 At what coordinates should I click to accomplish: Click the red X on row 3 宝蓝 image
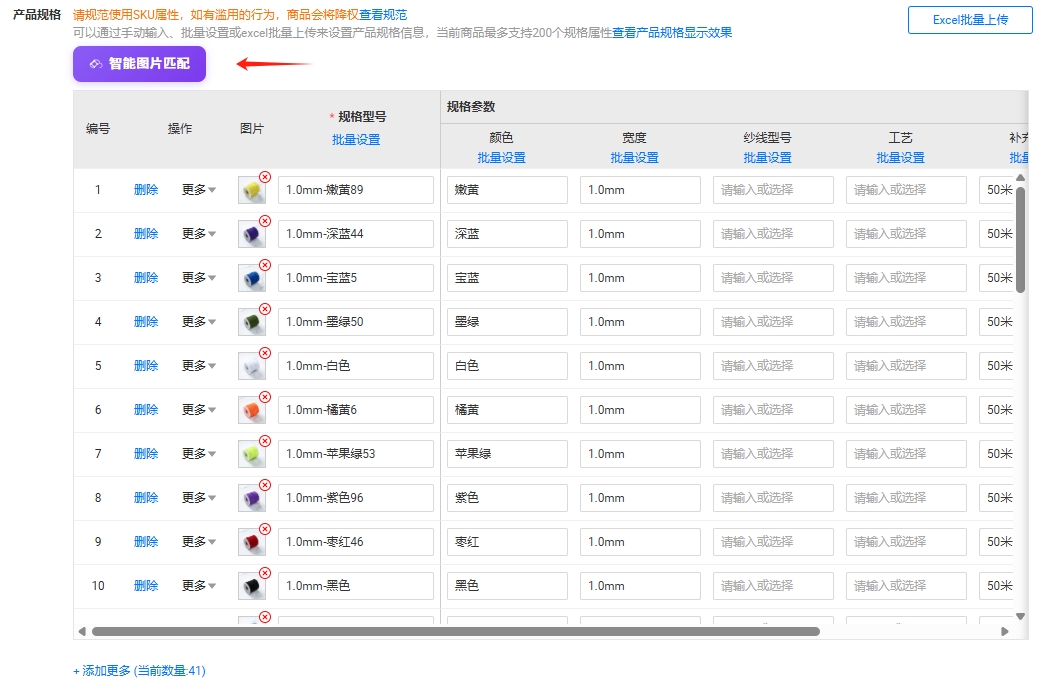click(264, 264)
